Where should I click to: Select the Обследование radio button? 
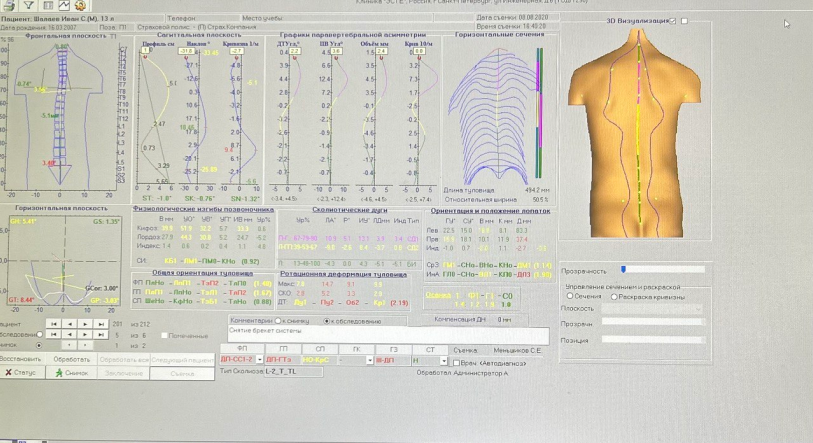coord(39,335)
